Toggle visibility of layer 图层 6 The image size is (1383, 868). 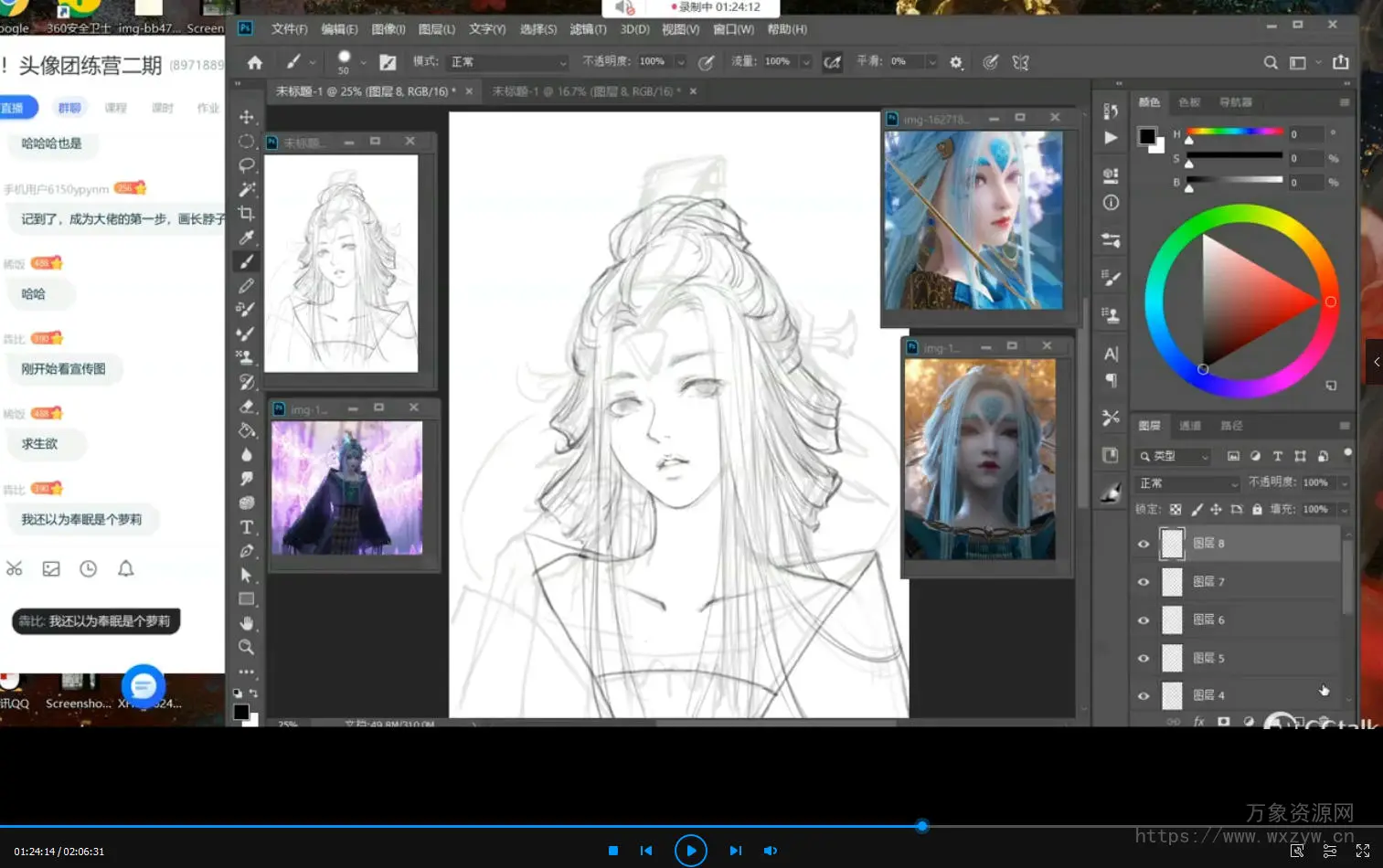pyautogui.click(x=1143, y=620)
